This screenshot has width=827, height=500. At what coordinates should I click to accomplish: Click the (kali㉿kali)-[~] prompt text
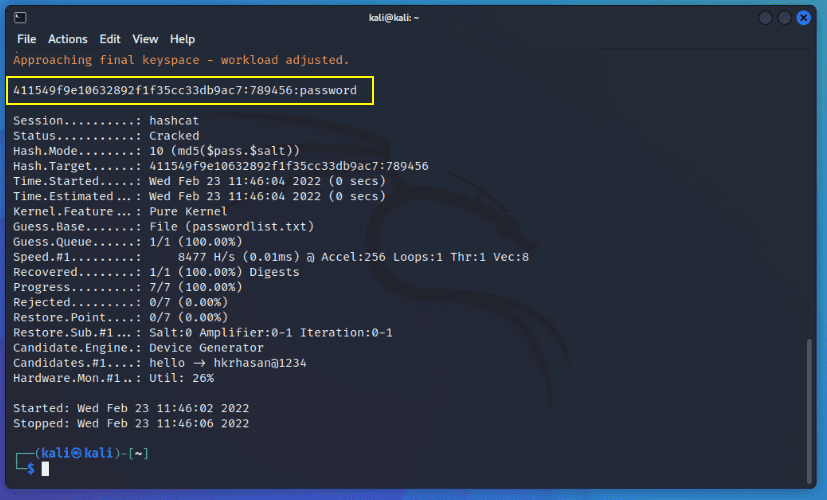(x=91, y=453)
